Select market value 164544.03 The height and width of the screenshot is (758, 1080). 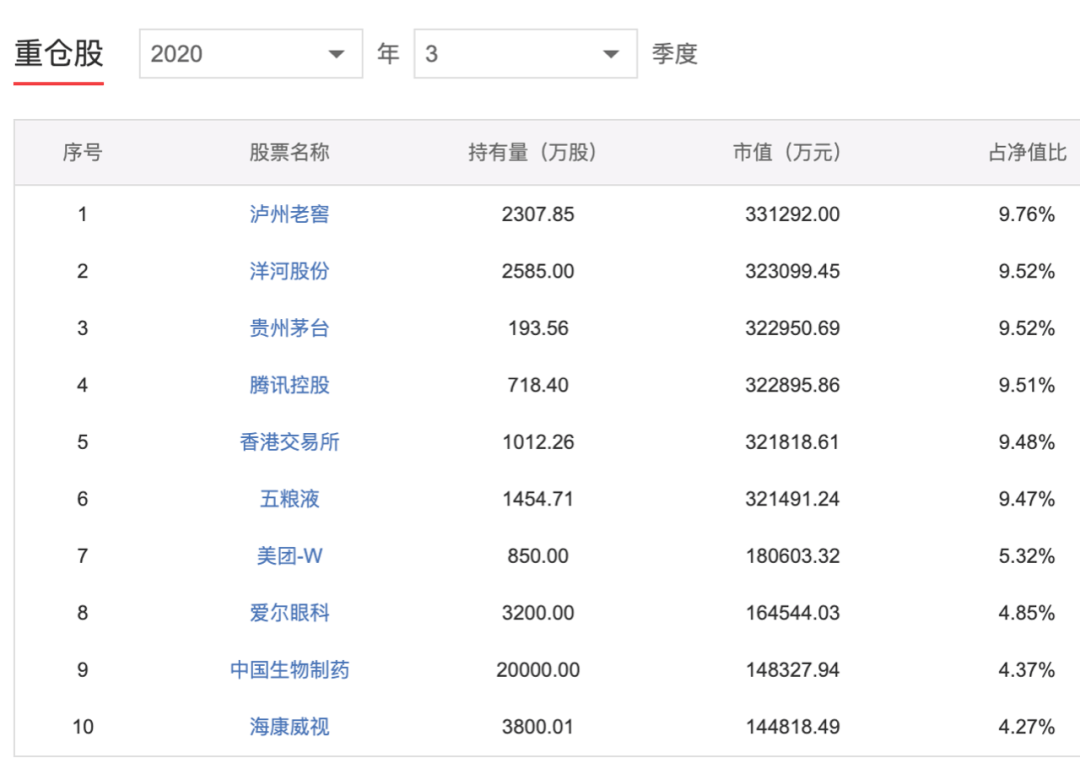coord(793,613)
